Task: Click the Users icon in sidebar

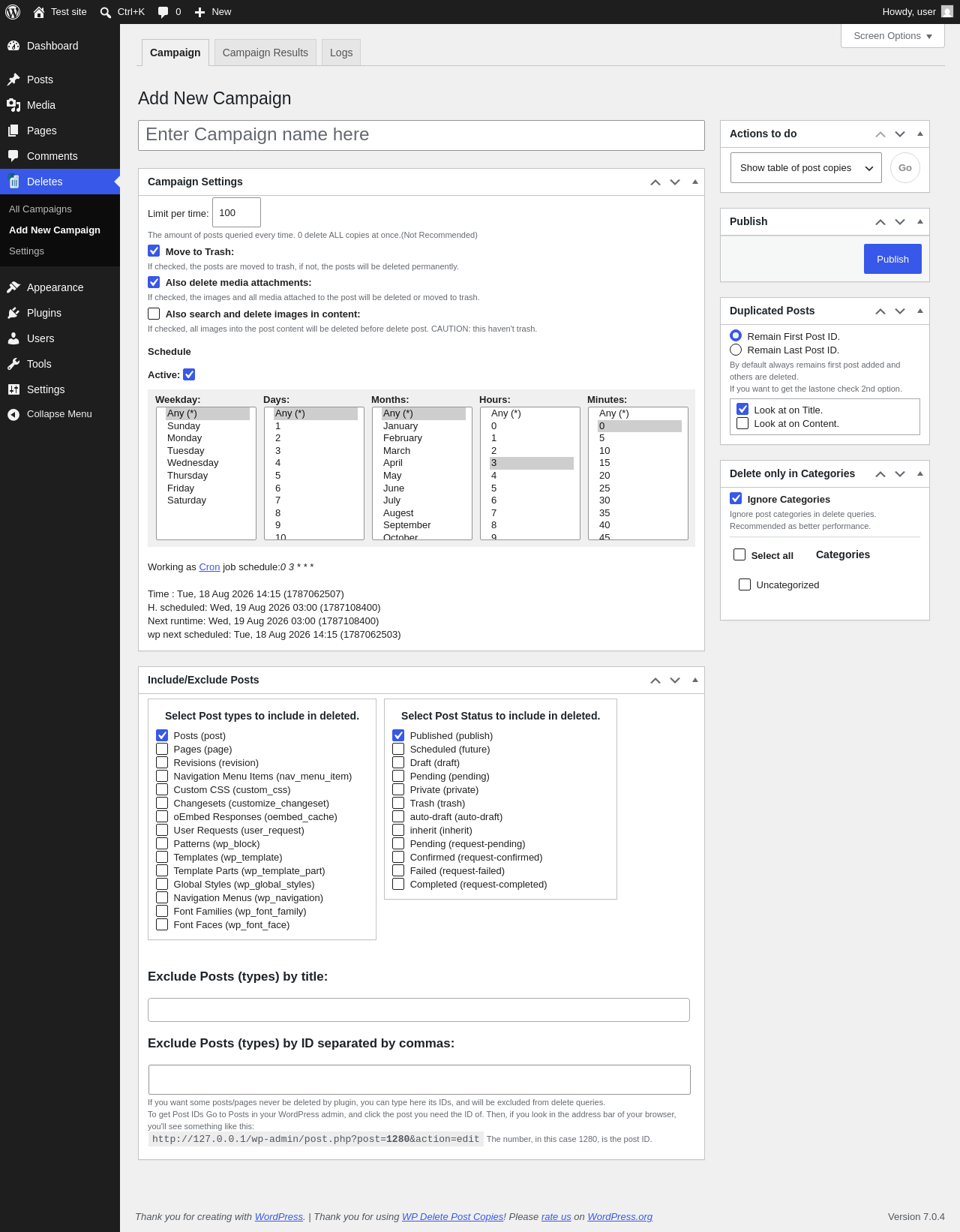Action: pyautogui.click(x=13, y=338)
